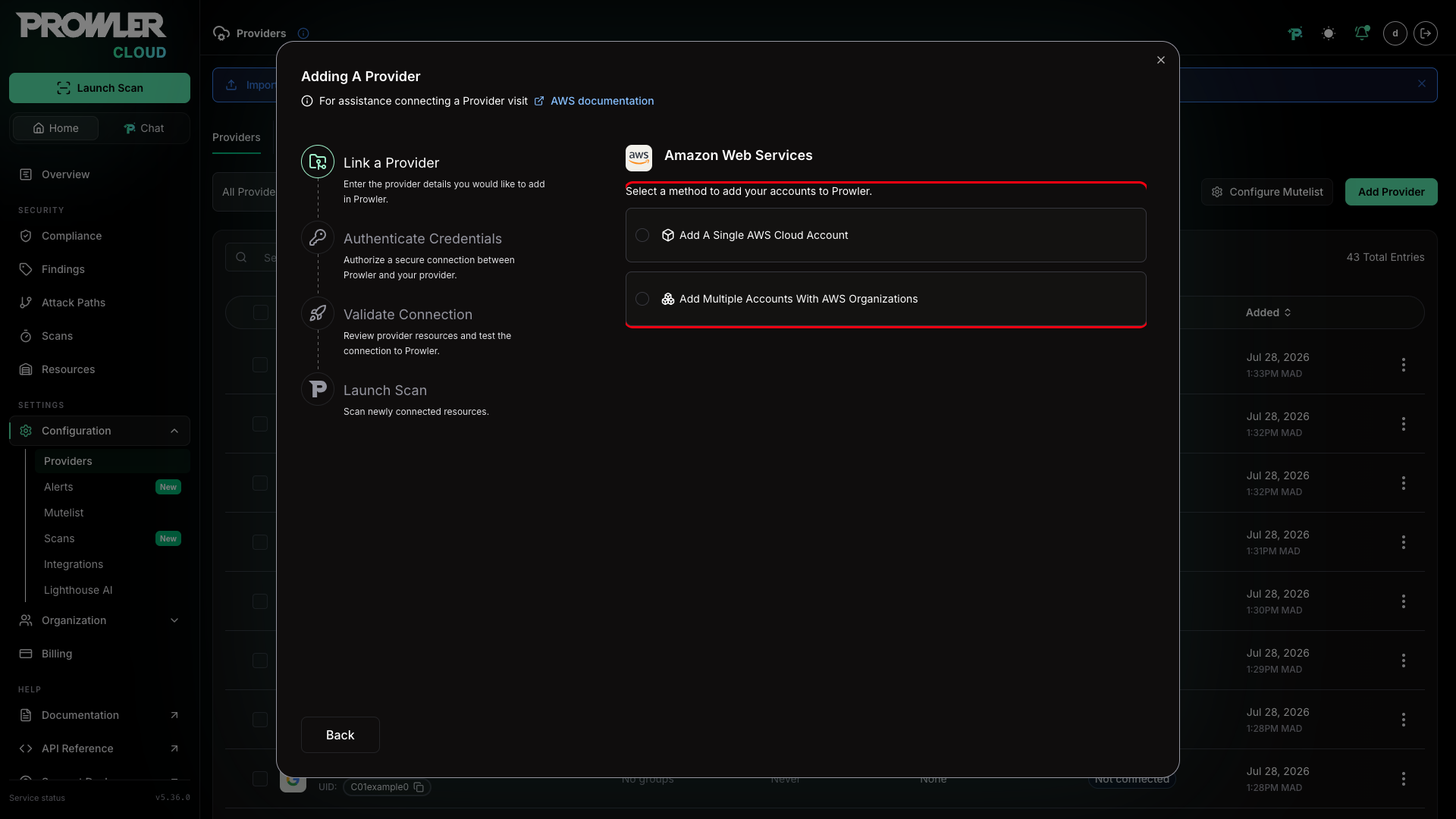Image resolution: width=1456 pixels, height=819 pixels.
Task: Open the All Providers filter dropdown
Action: (245, 192)
